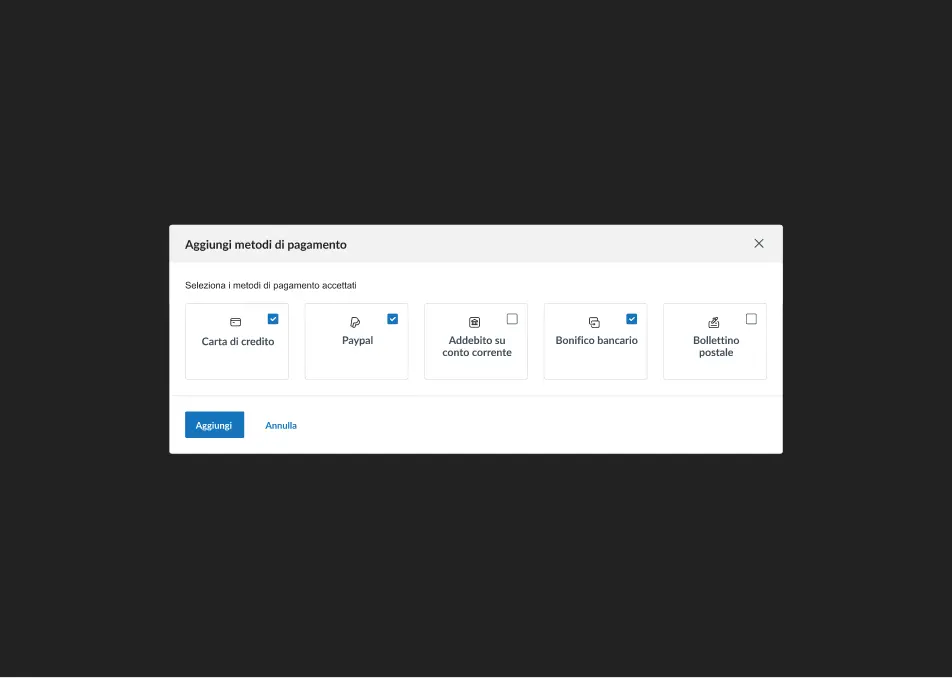This screenshot has height=678, width=952.
Task: Select the 'Carta di credito' label text
Action: click(x=238, y=342)
